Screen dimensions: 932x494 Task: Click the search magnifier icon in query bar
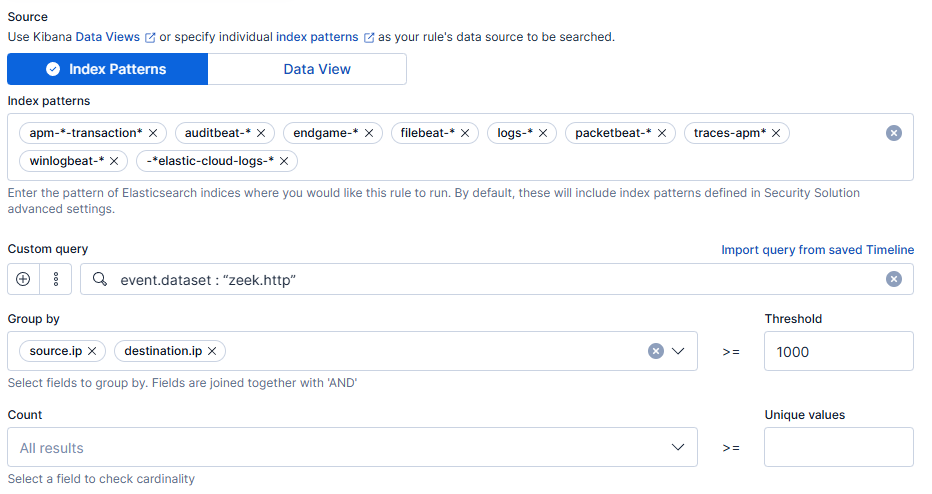coord(100,279)
